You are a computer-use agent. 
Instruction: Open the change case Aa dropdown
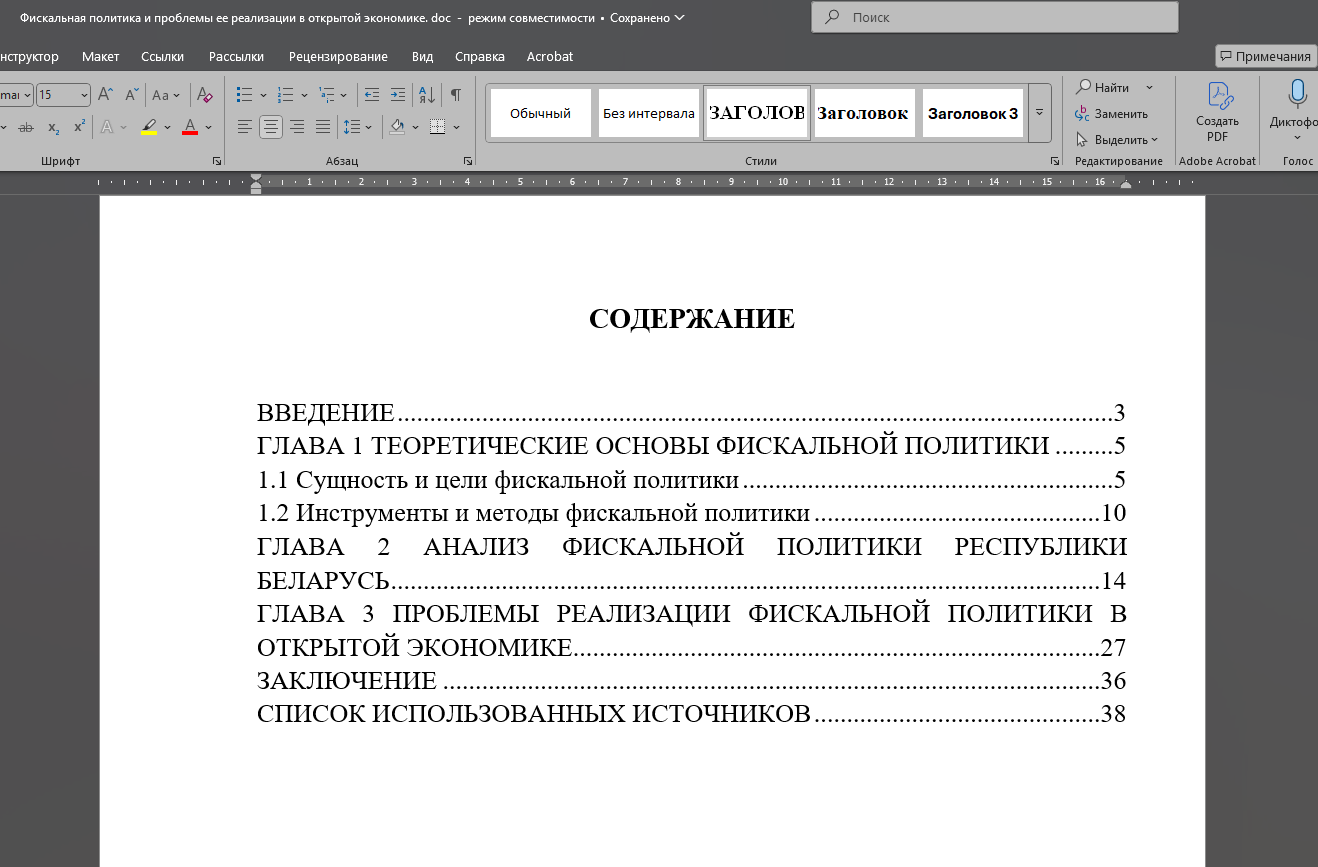click(x=166, y=95)
